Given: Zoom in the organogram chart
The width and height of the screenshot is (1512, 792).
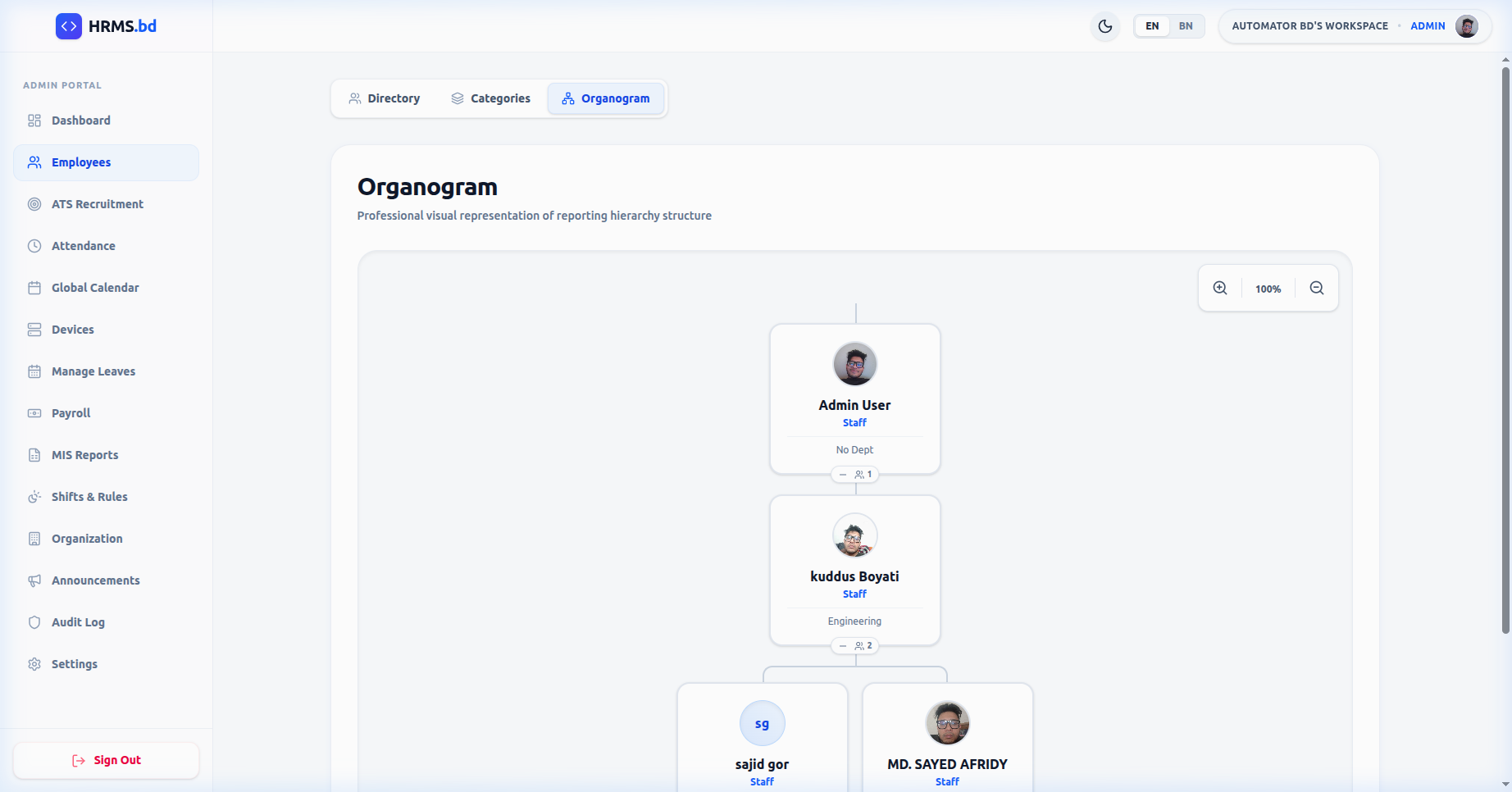Looking at the screenshot, I should 1220,288.
